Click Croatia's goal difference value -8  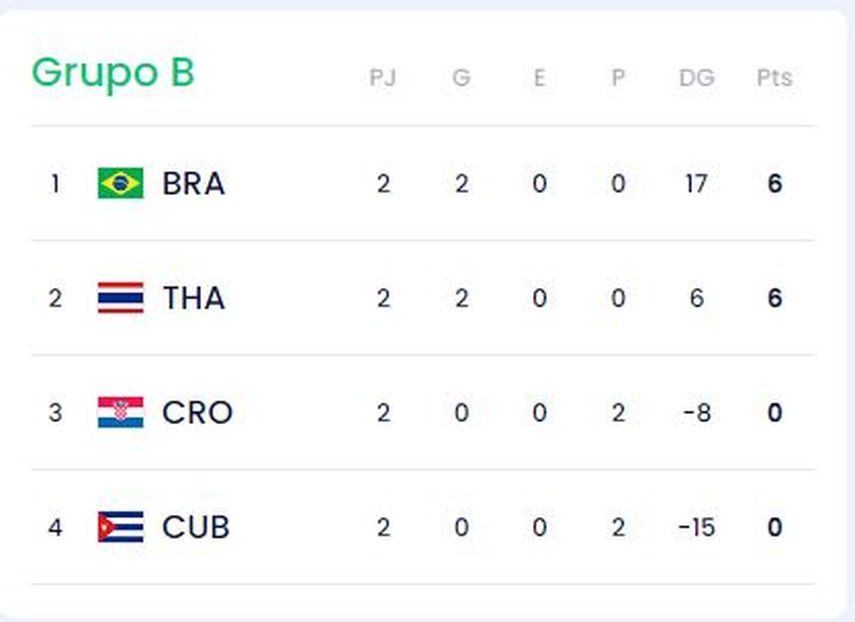coord(695,413)
